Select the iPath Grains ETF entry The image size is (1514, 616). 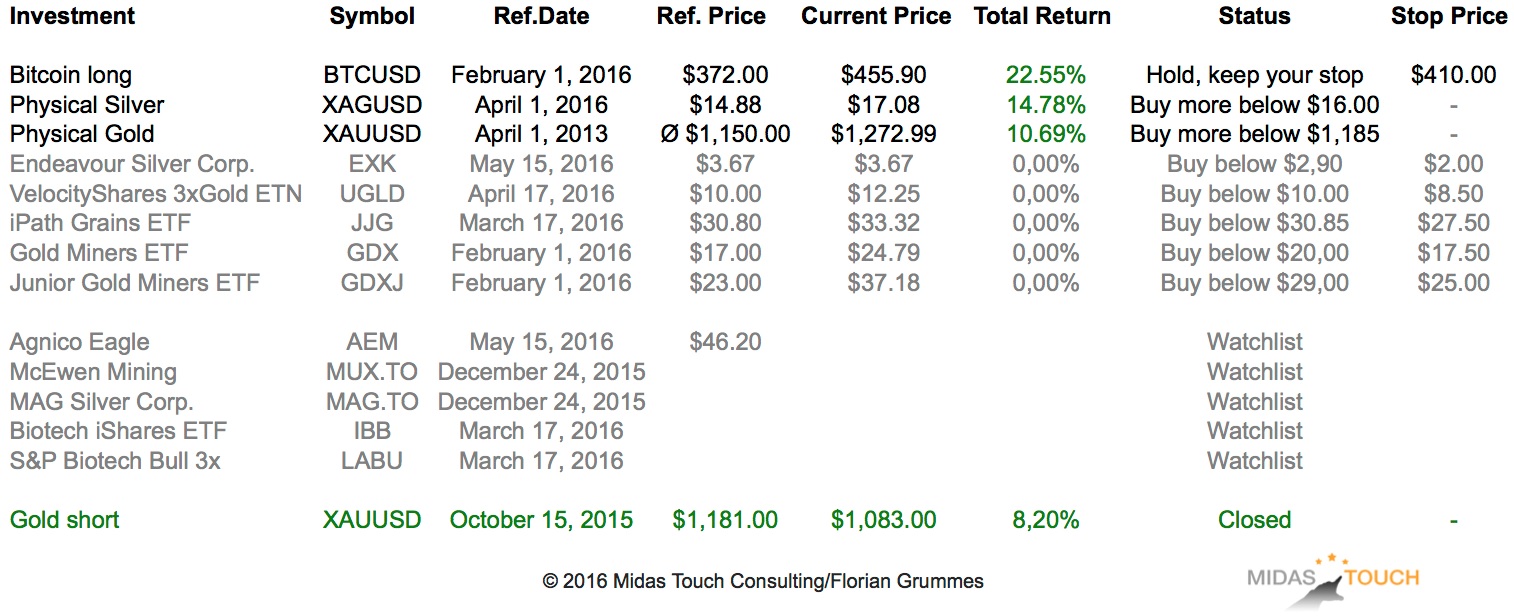[100, 223]
